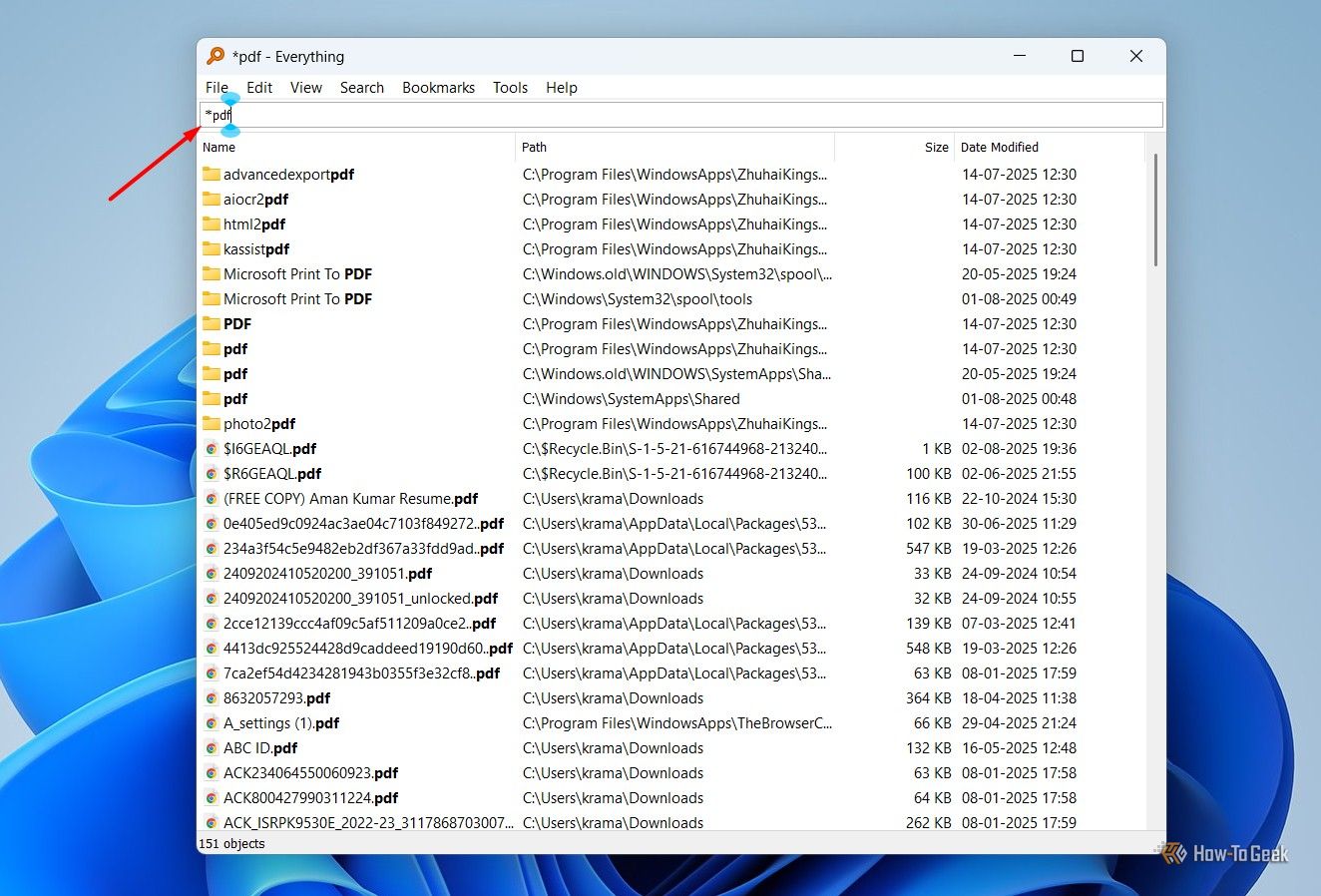Select the photo2pdf folder icon
This screenshot has height=896, width=1321.
click(211, 423)
